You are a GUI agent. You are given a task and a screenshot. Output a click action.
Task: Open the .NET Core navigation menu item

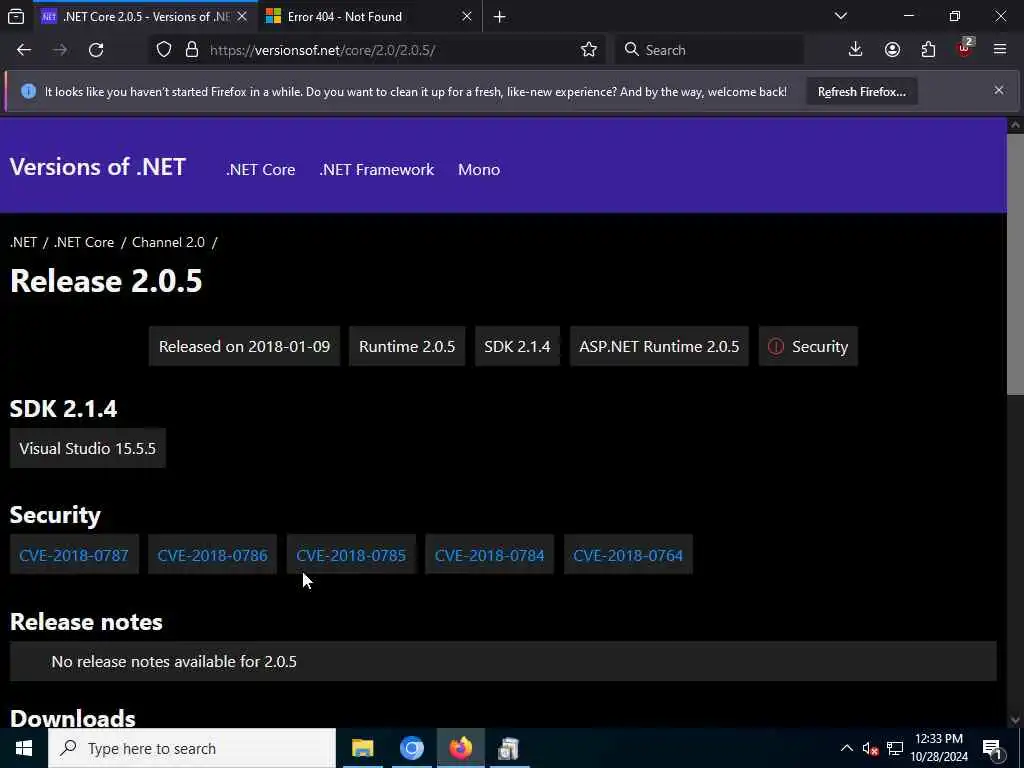(261, 169)
